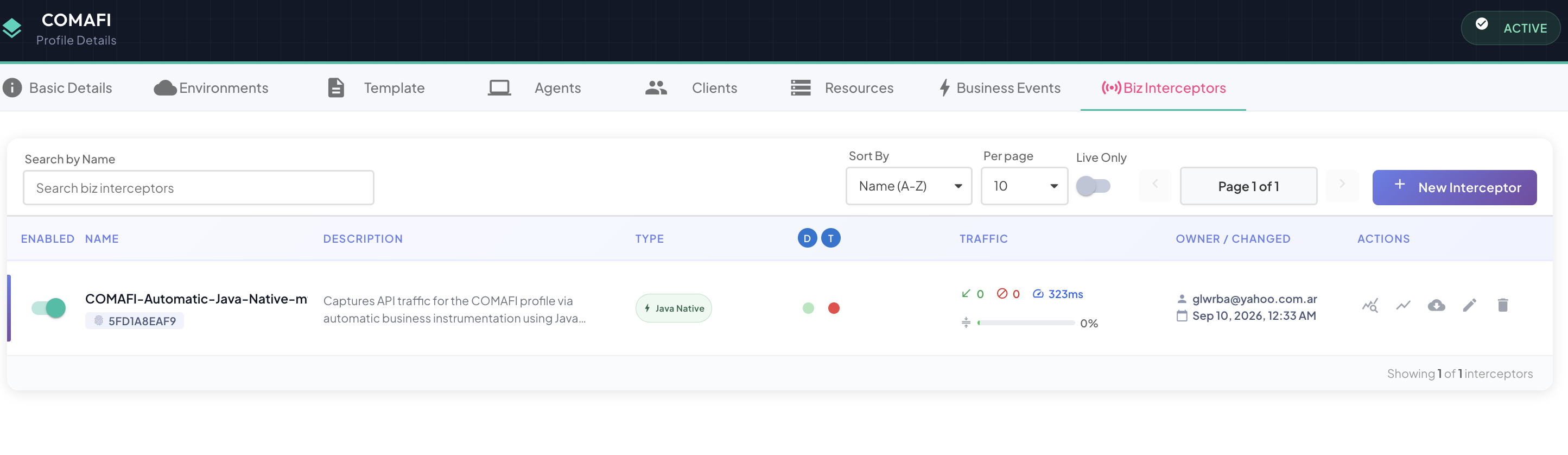Click the ACTIONS column header
This screenshot has height=455, width=1568.
tap(1383, 239)
